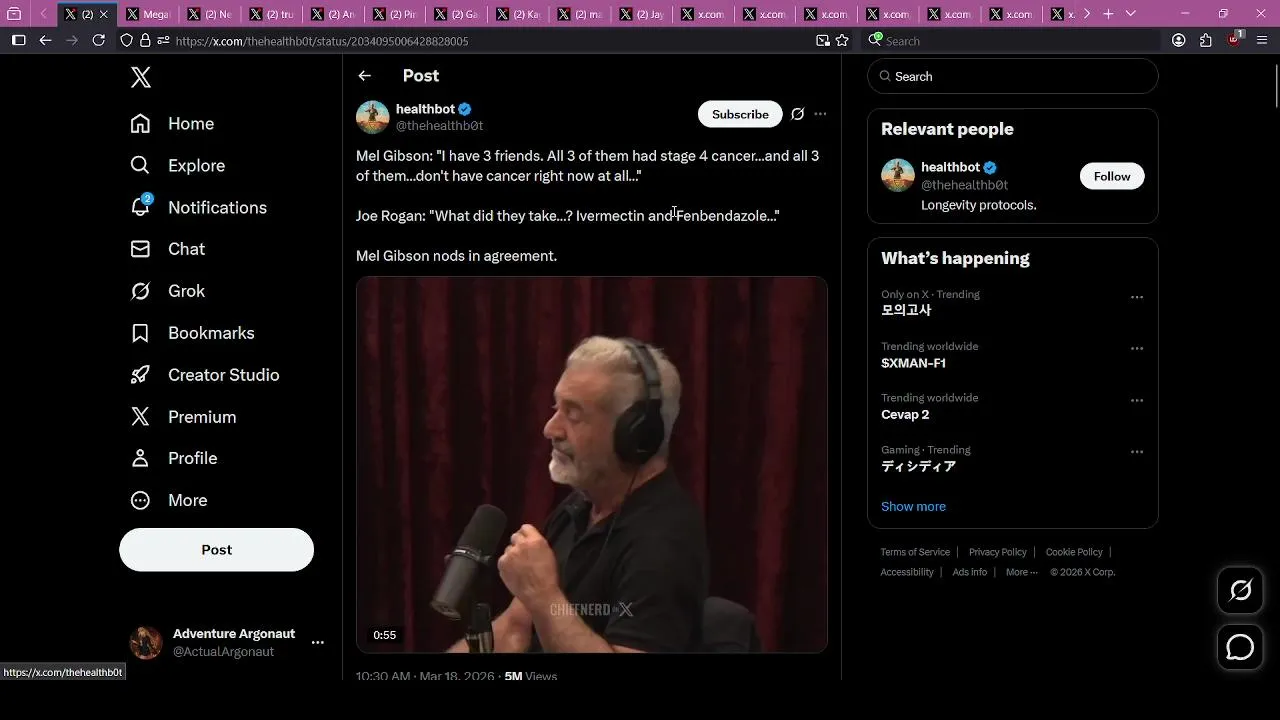Image resolution: width=1280 pixels, height=720 pixels.
Task: Click the large Post button
Action: [x=216, y=550]
